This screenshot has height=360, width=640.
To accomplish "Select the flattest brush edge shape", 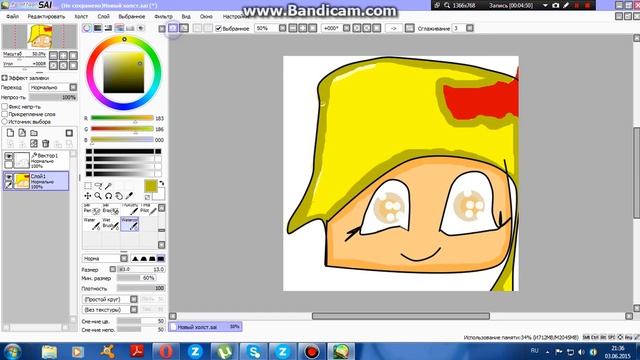I will click(x=161, y=258).
